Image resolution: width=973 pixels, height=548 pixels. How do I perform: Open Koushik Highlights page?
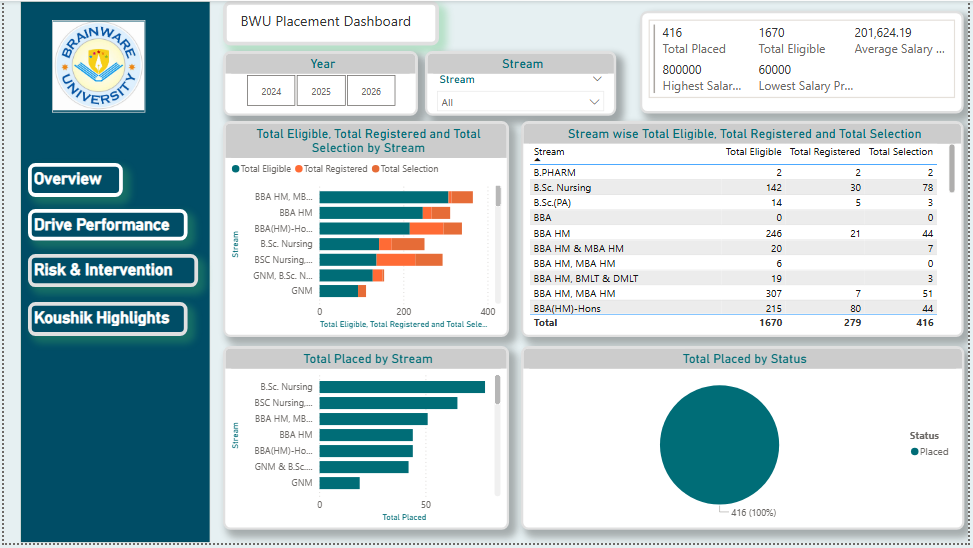tap(107, 318)
